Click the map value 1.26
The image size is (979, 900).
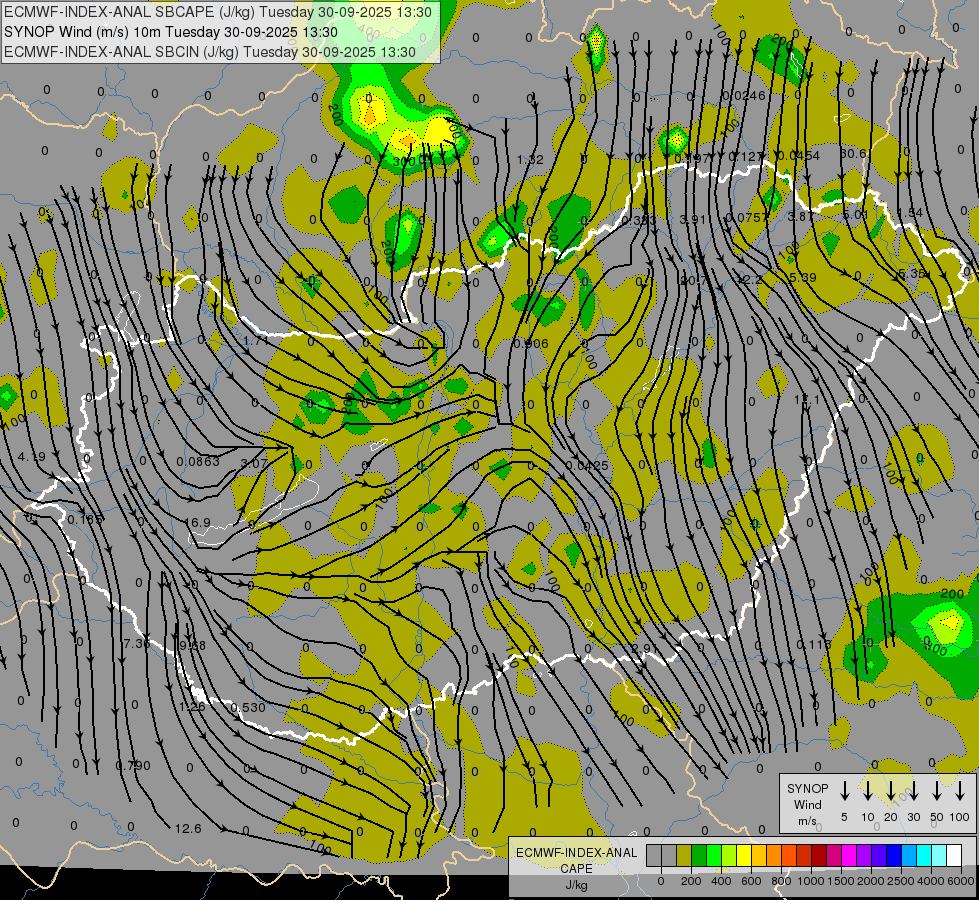point(192,706)
